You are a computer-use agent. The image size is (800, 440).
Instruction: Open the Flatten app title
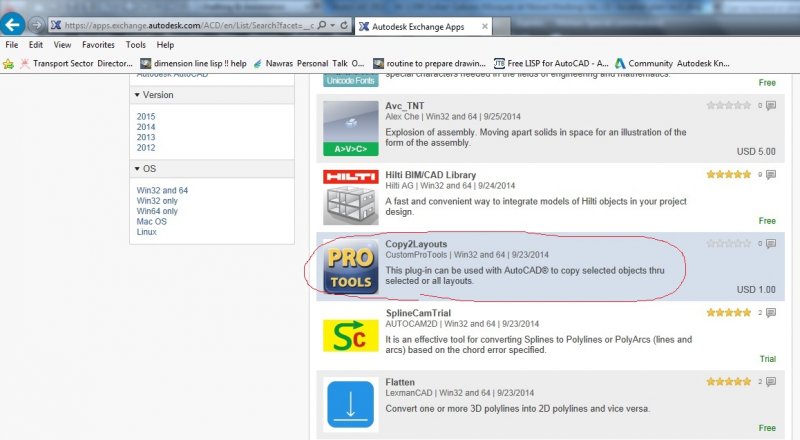click(400, 382)
